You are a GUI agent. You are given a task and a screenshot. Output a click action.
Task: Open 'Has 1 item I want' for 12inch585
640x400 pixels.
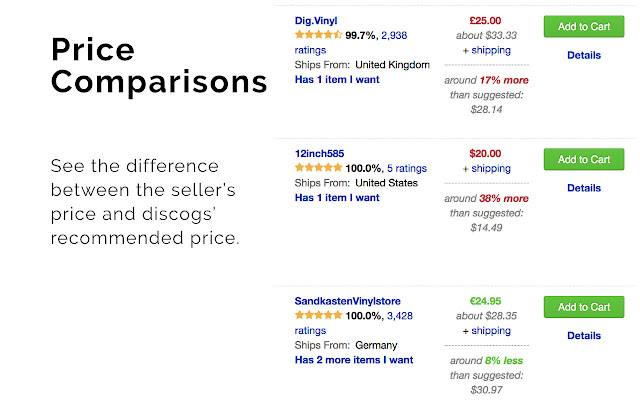(x=337, y=198)
